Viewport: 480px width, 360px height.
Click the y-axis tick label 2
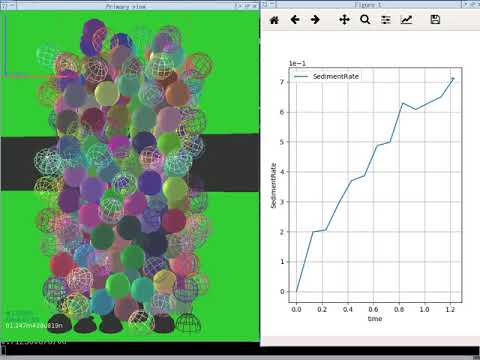tap(282, 232)
